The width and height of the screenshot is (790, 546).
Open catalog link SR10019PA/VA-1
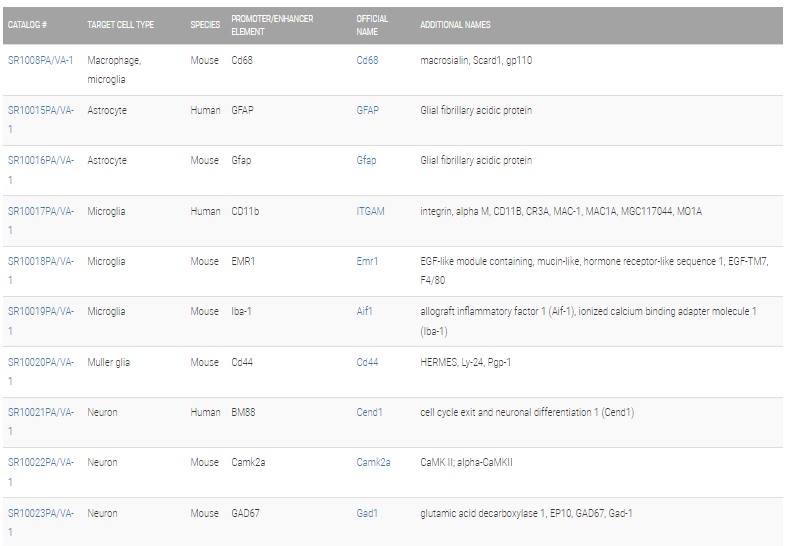coord(41,321)
